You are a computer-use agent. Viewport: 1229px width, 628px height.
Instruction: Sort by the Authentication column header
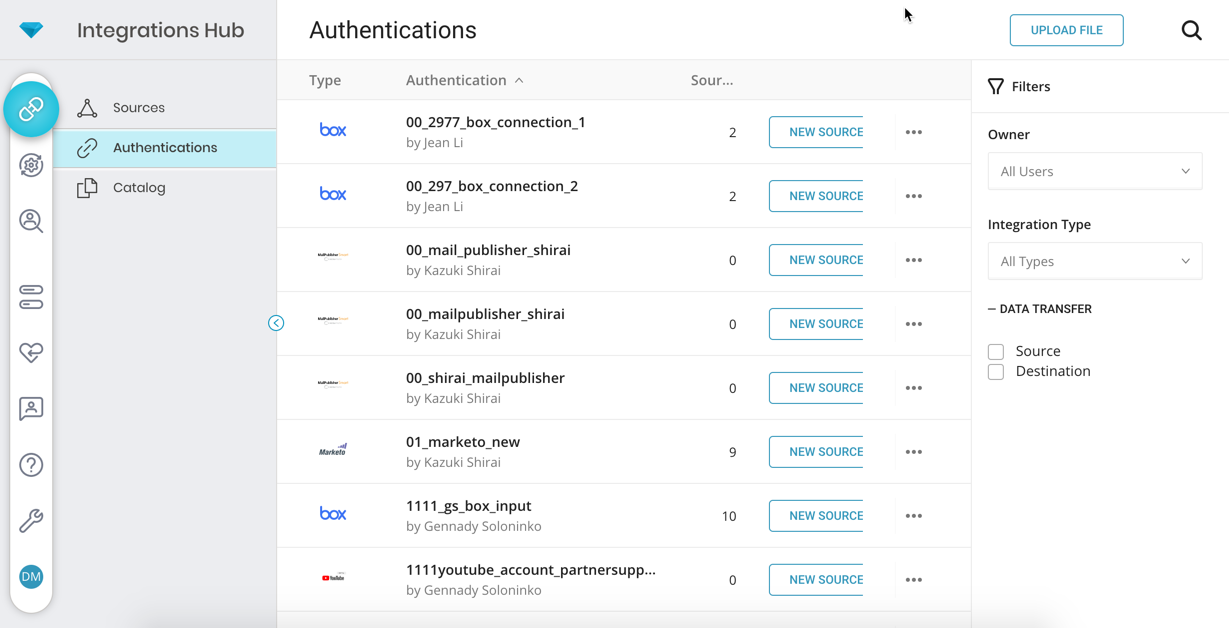(456, 80)
